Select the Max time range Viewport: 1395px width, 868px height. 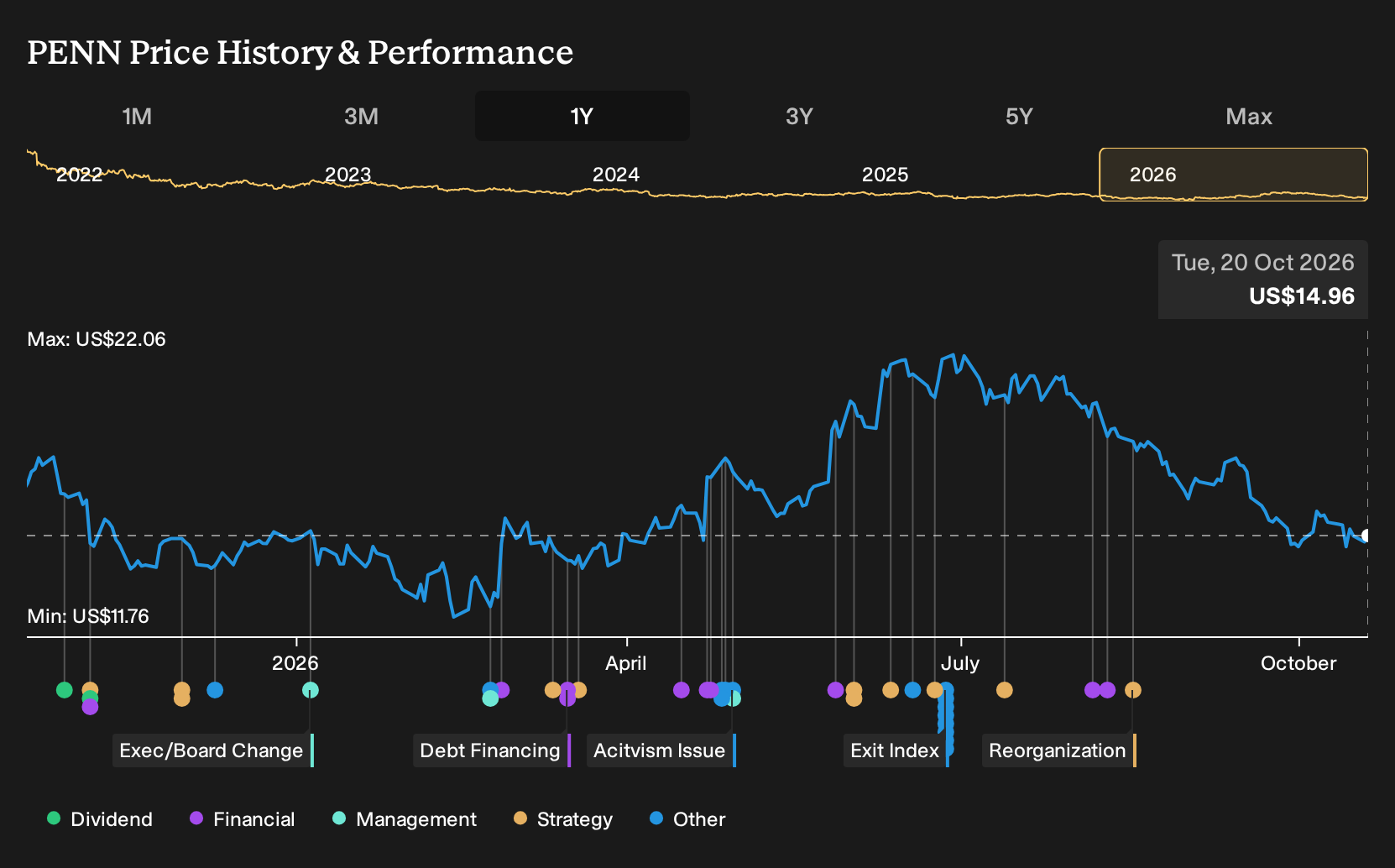click(x=1249, y=116)
